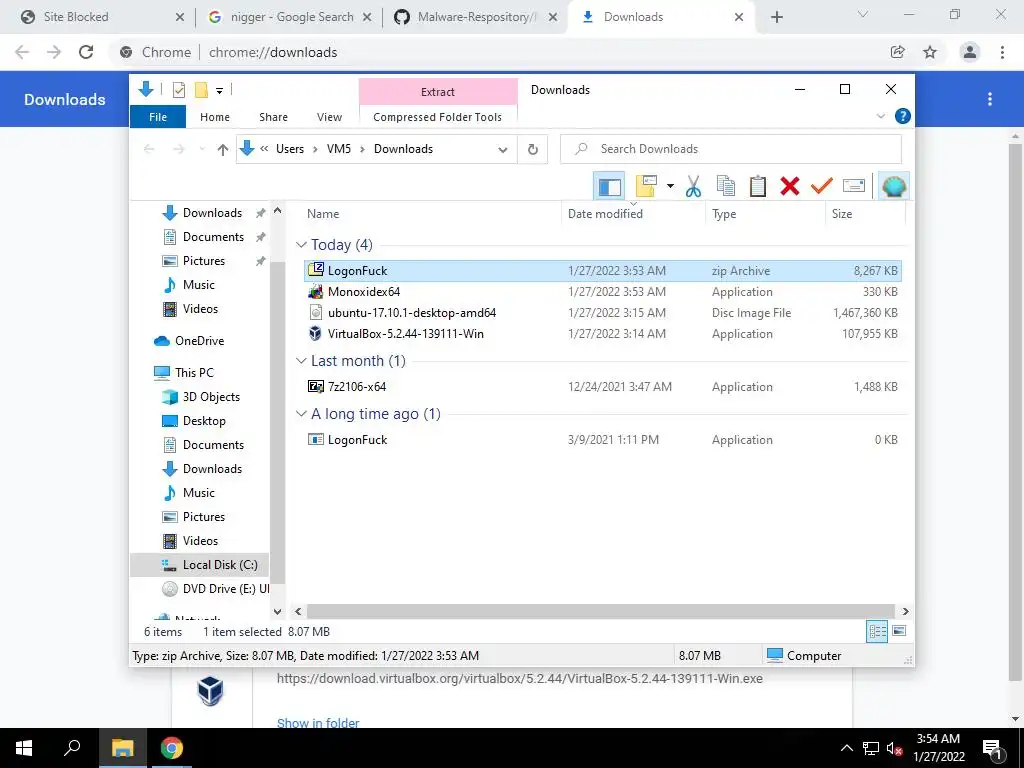
Task: Click the Explorer horizontal scrollbar
Action: 601,611
